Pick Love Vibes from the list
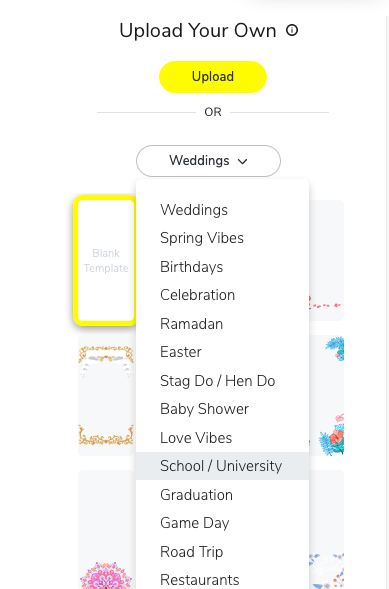 [x=222, y=438]
